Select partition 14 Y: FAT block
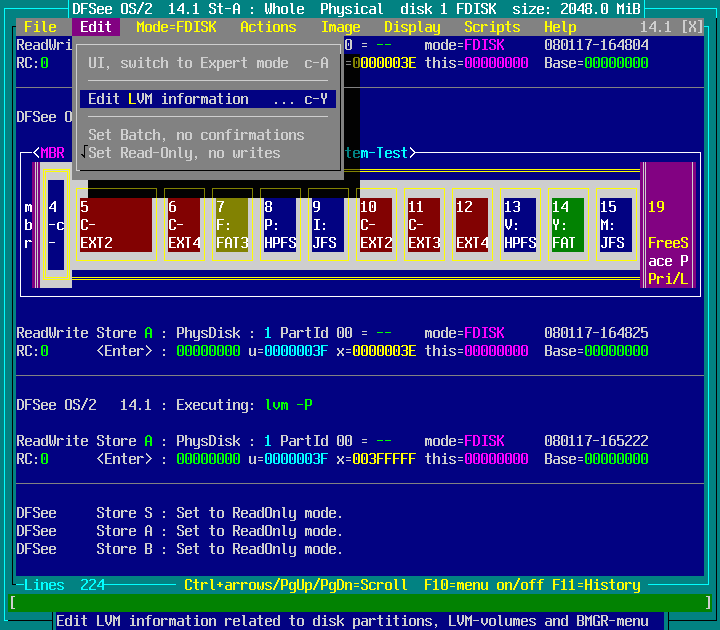720x630 pixels. (x=567, y=225)
